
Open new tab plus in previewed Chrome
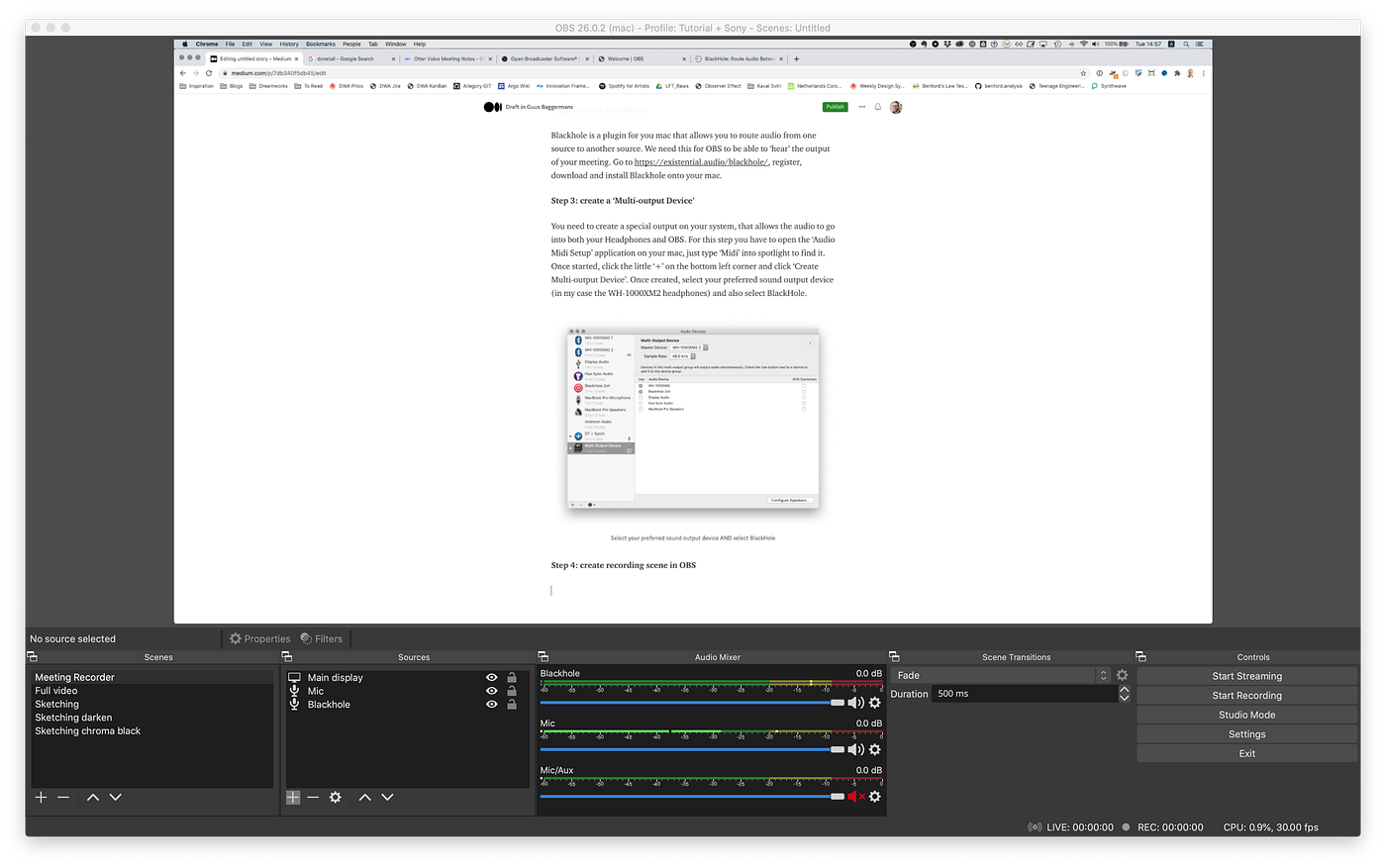click(796, 58)
